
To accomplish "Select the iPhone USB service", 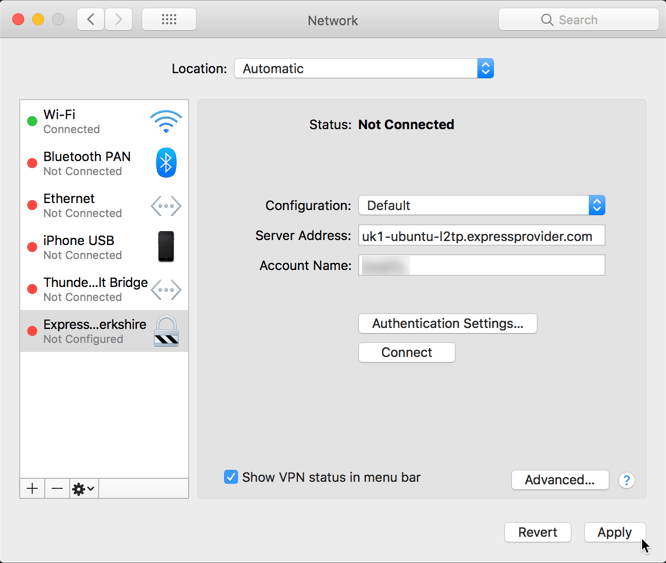I will click(104, 248).
